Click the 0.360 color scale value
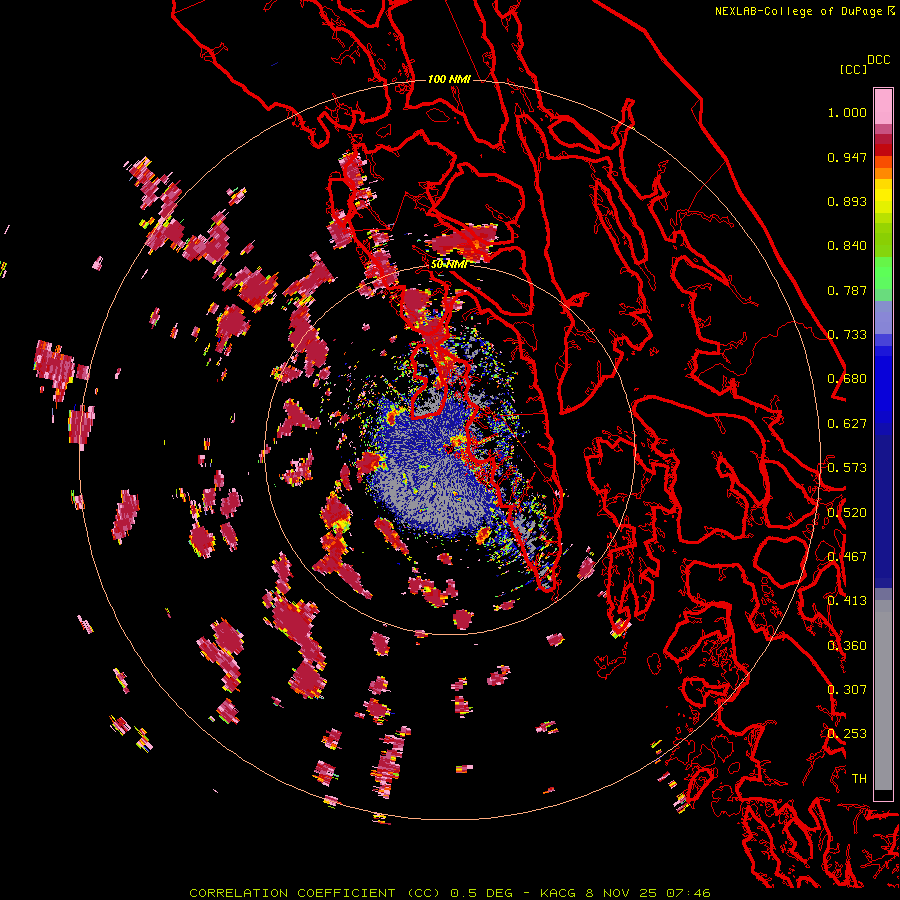 pyautogui.click(x=847, y=646)
